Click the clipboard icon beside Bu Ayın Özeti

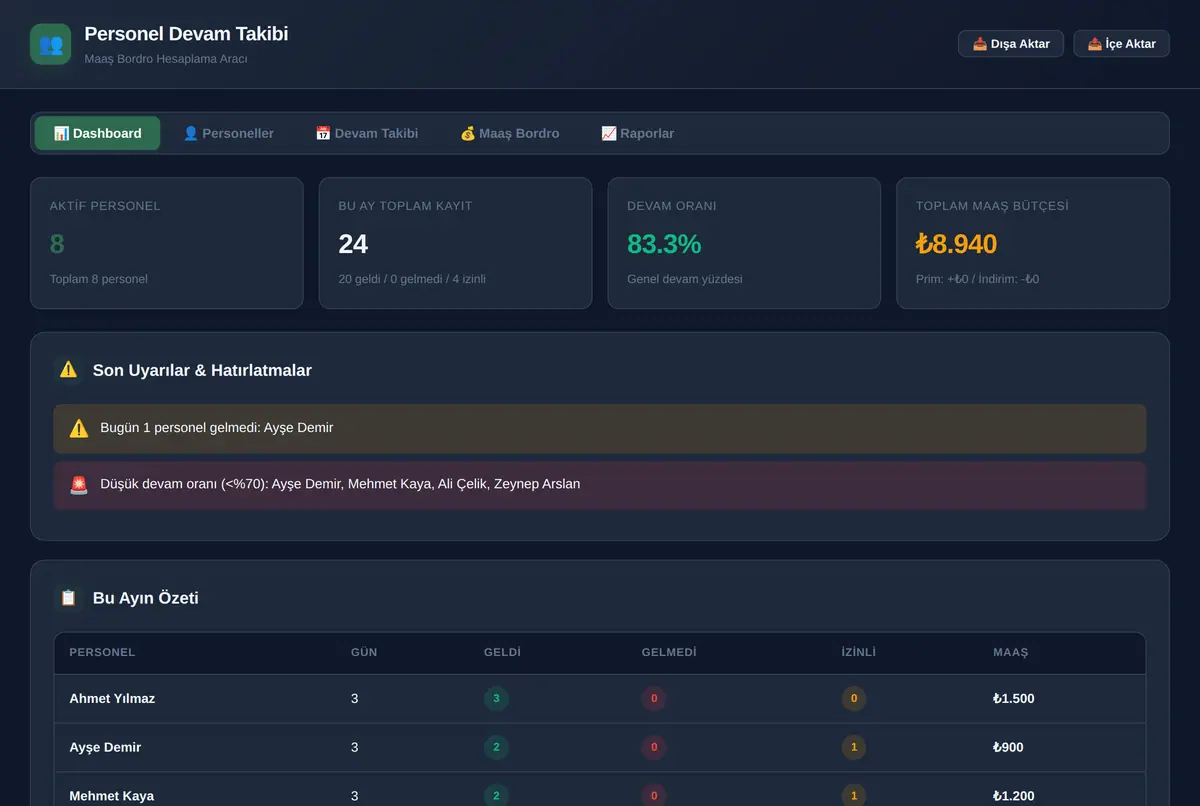click(x=68, y=598)
